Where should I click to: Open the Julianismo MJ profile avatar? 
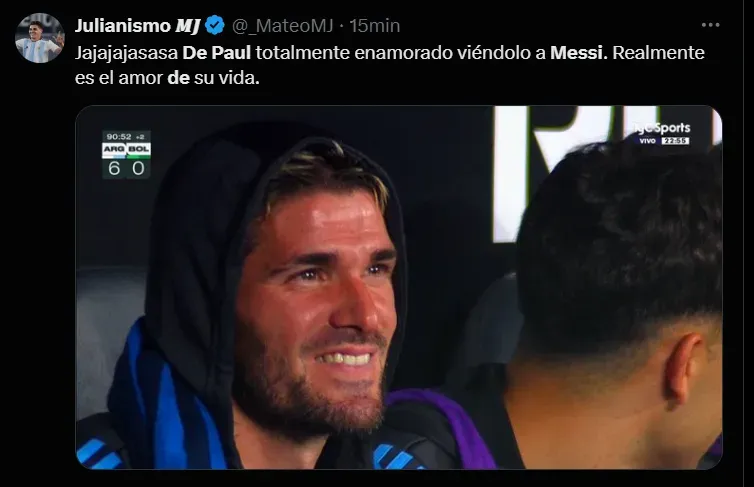tap(39, 38)
